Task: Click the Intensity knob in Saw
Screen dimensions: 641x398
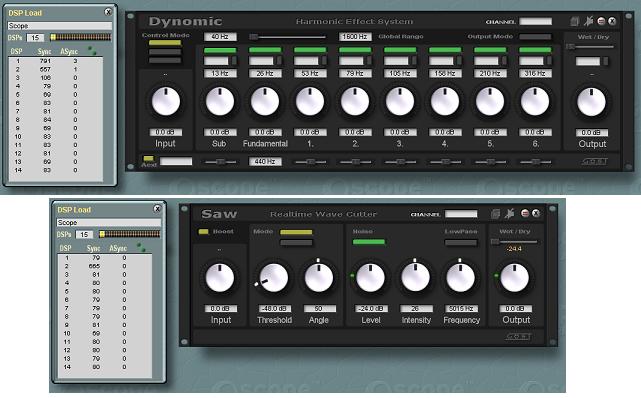Action: [415, 277]
